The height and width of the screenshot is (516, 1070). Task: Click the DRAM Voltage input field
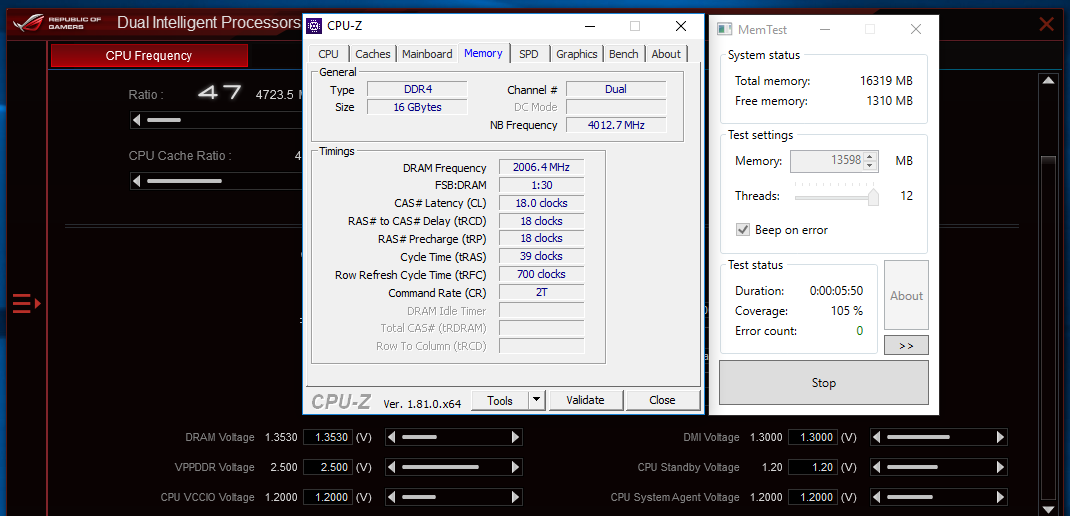(329, 437)
